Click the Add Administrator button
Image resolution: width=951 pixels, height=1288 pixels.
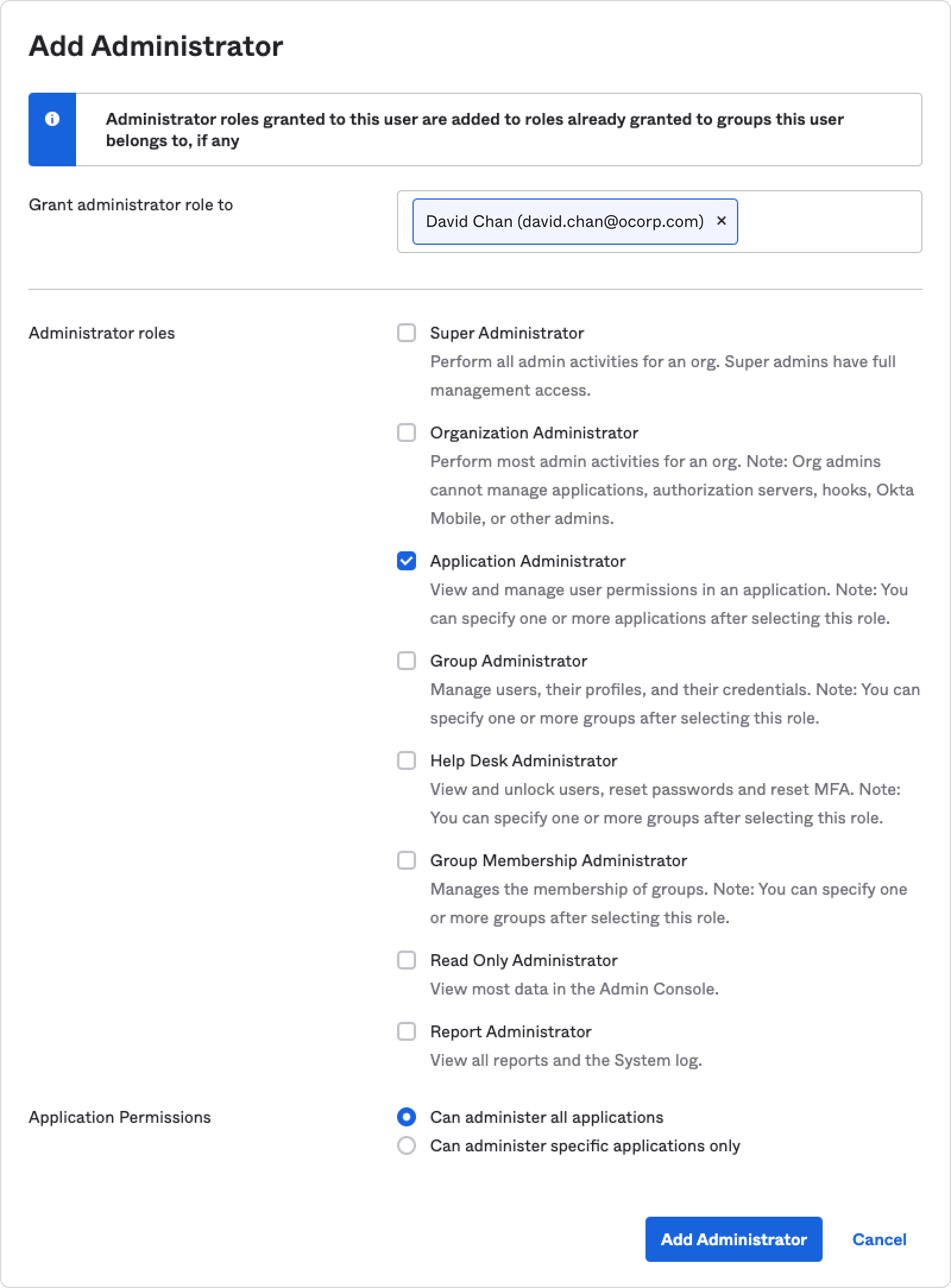(733, 1239)
